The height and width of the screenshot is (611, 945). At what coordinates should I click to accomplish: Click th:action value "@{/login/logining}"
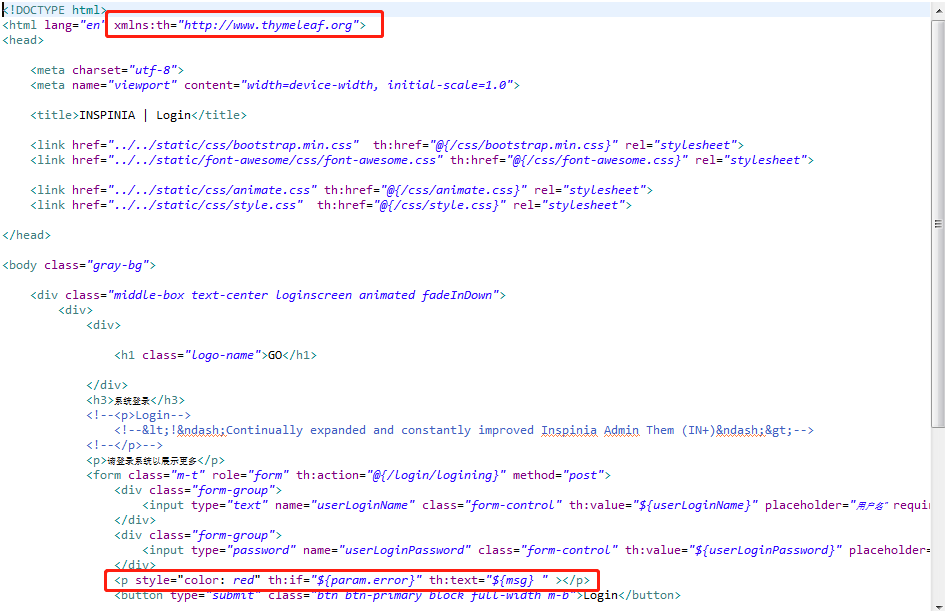[x=436, y=475]
